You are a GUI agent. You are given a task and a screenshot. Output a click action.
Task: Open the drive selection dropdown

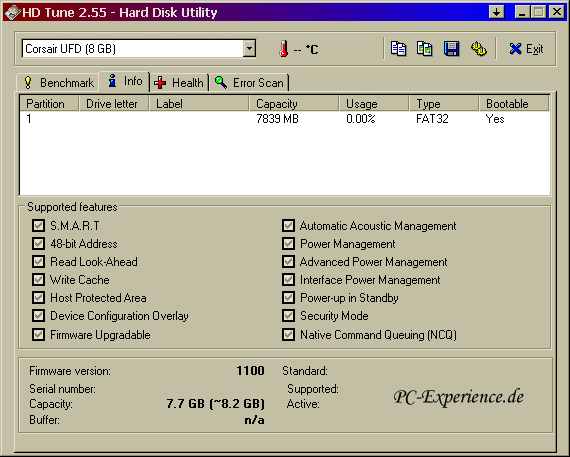(249, 48)
